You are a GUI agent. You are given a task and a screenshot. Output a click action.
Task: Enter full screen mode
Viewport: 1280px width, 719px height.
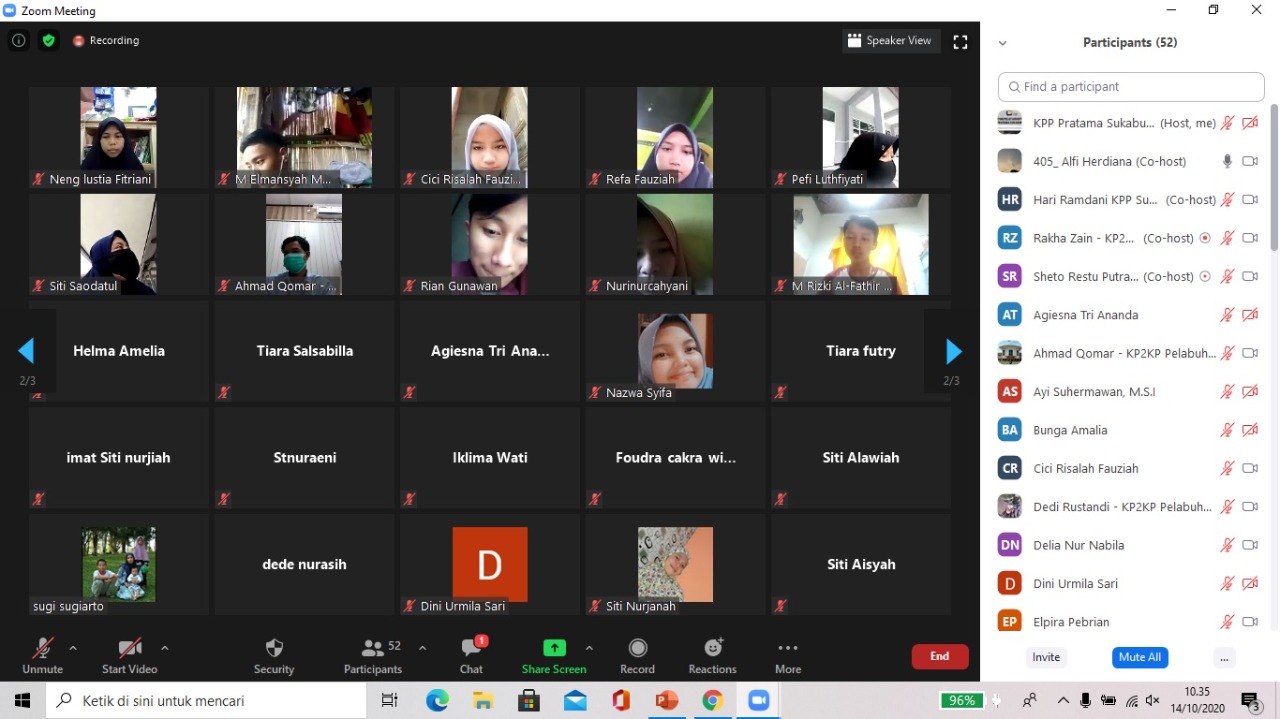960,42
